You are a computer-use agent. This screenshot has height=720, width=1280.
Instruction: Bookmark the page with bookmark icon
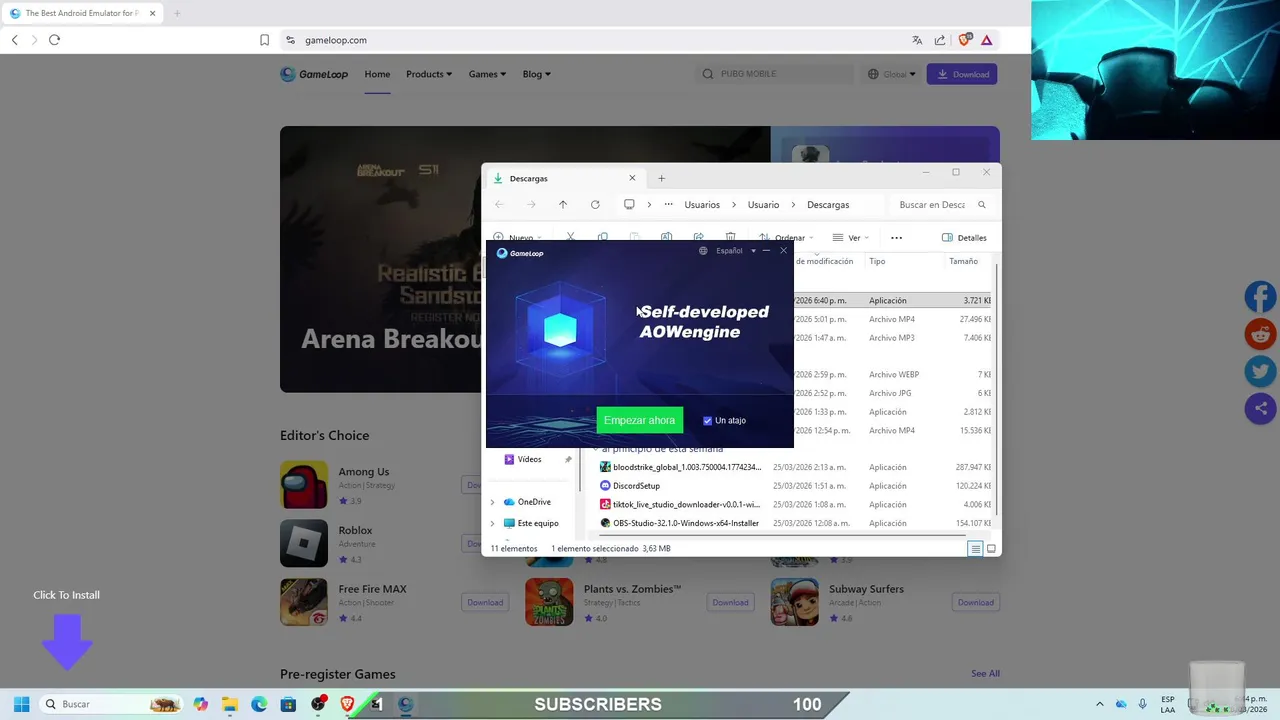click(264, 40)
